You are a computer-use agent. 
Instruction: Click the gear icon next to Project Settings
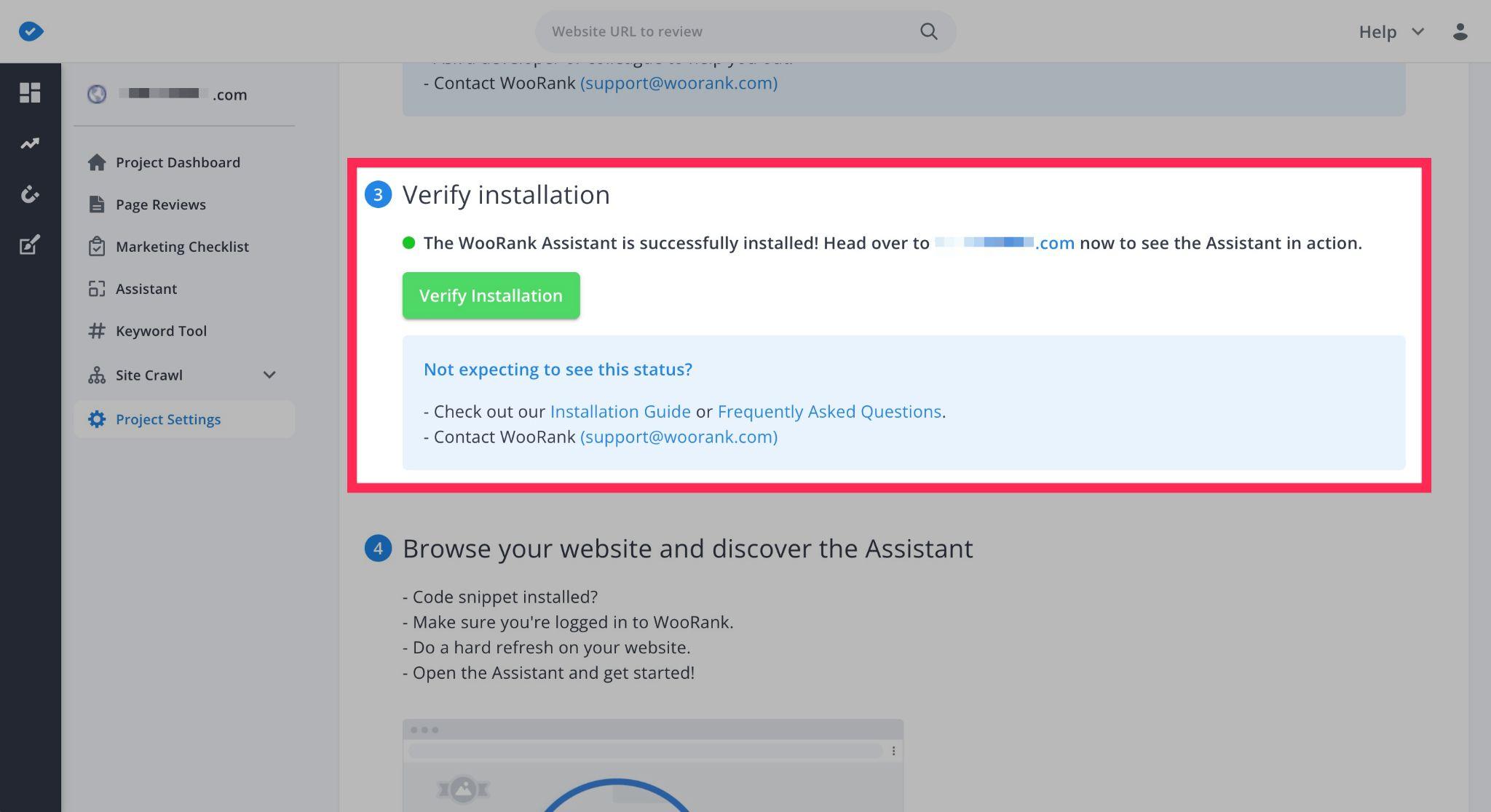click(97, 419)
